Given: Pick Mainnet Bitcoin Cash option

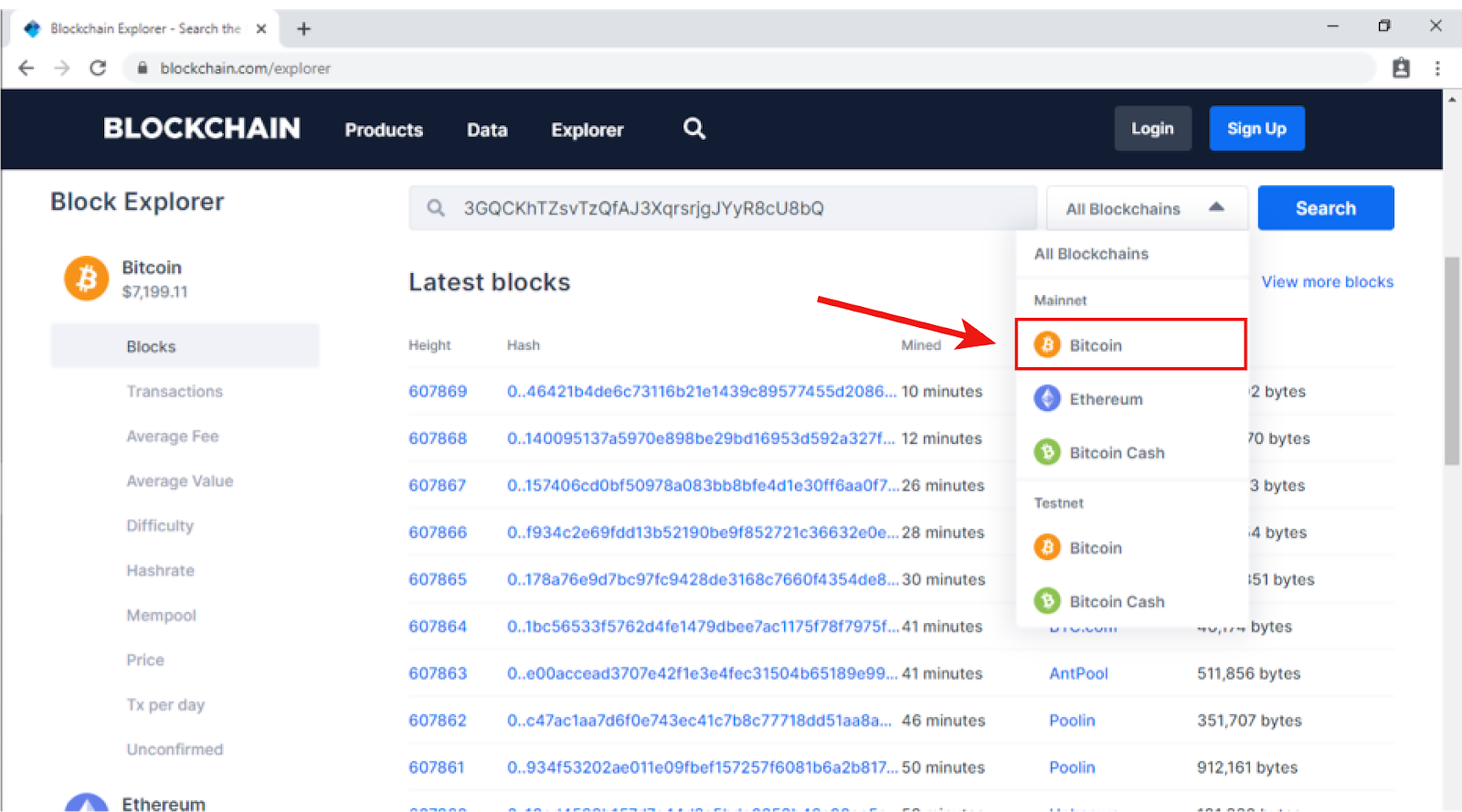Looking at the screenshot, I should click(x=1131, y=453).
